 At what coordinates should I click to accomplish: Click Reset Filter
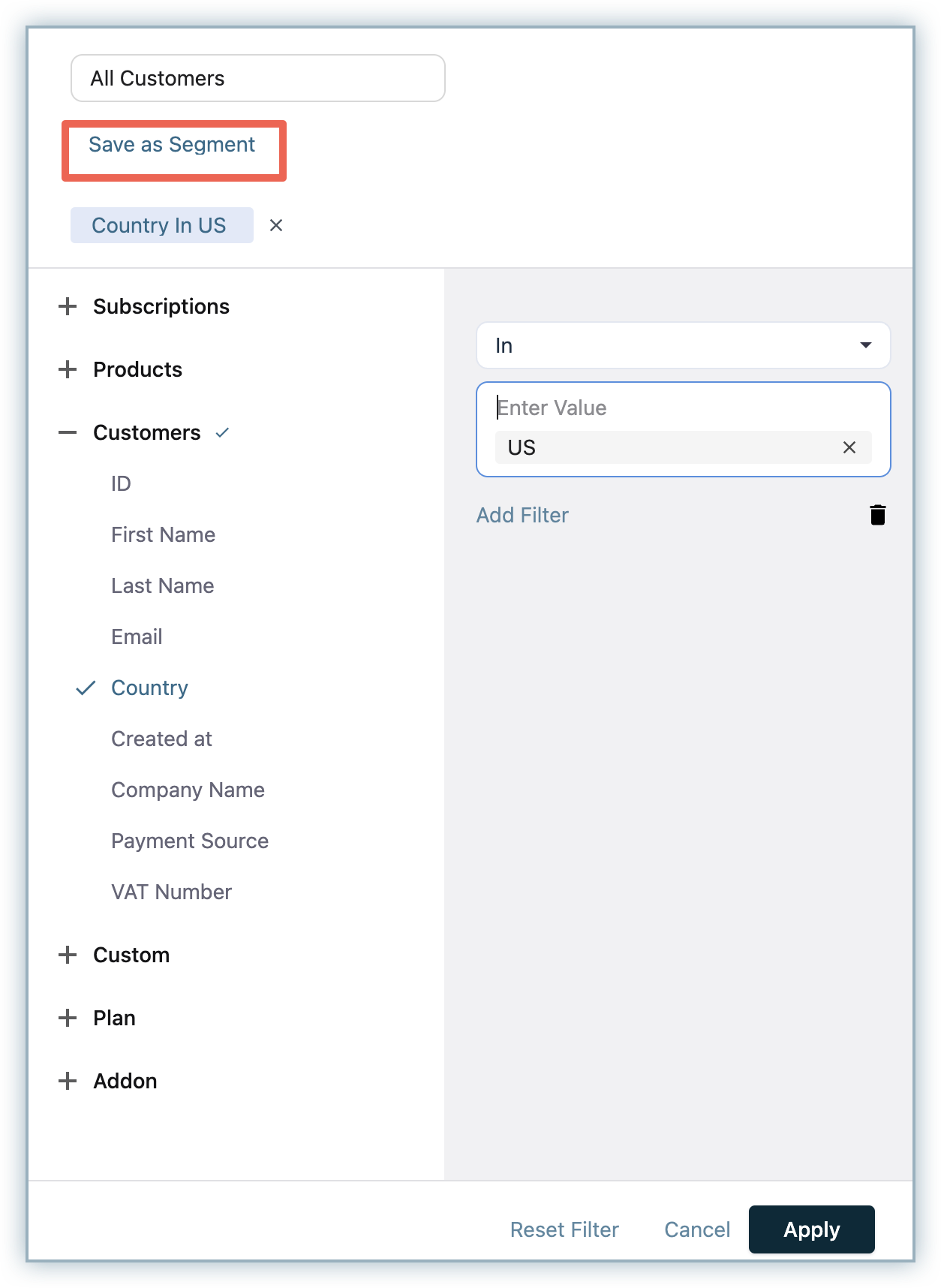pos(564,1229)
